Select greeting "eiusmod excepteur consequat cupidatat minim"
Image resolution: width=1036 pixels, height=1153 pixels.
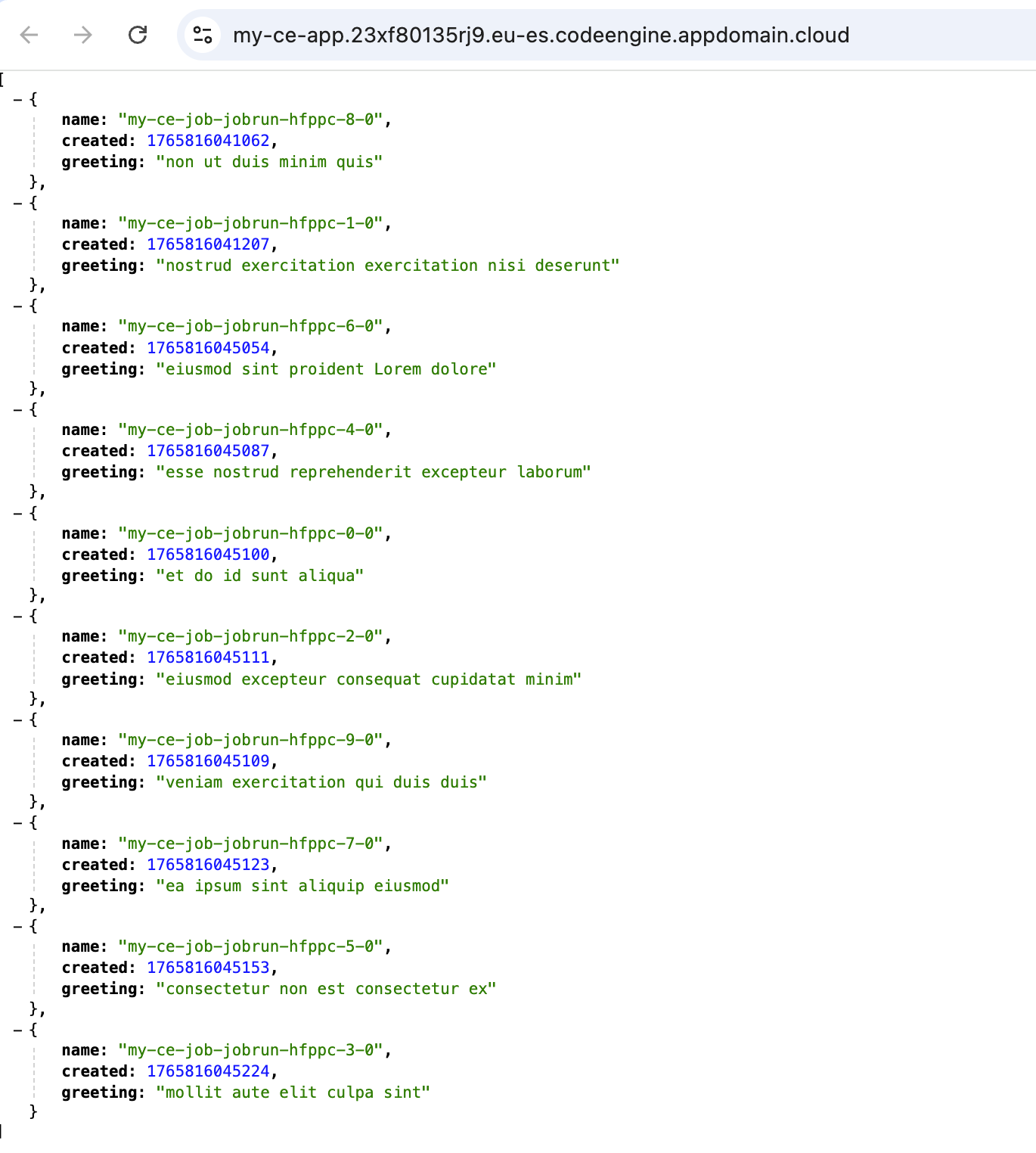click(x=369, y=679)
